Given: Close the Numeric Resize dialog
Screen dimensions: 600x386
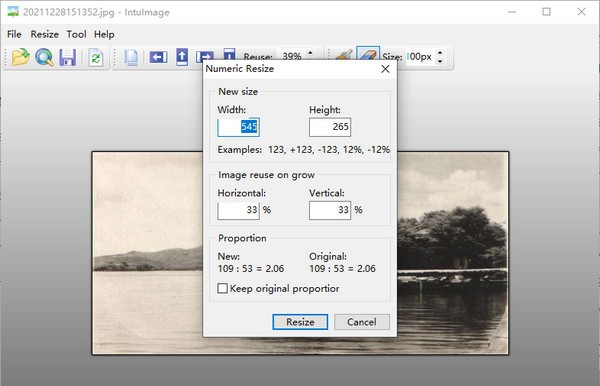Looking at the screenshot, I should point(385,69).
